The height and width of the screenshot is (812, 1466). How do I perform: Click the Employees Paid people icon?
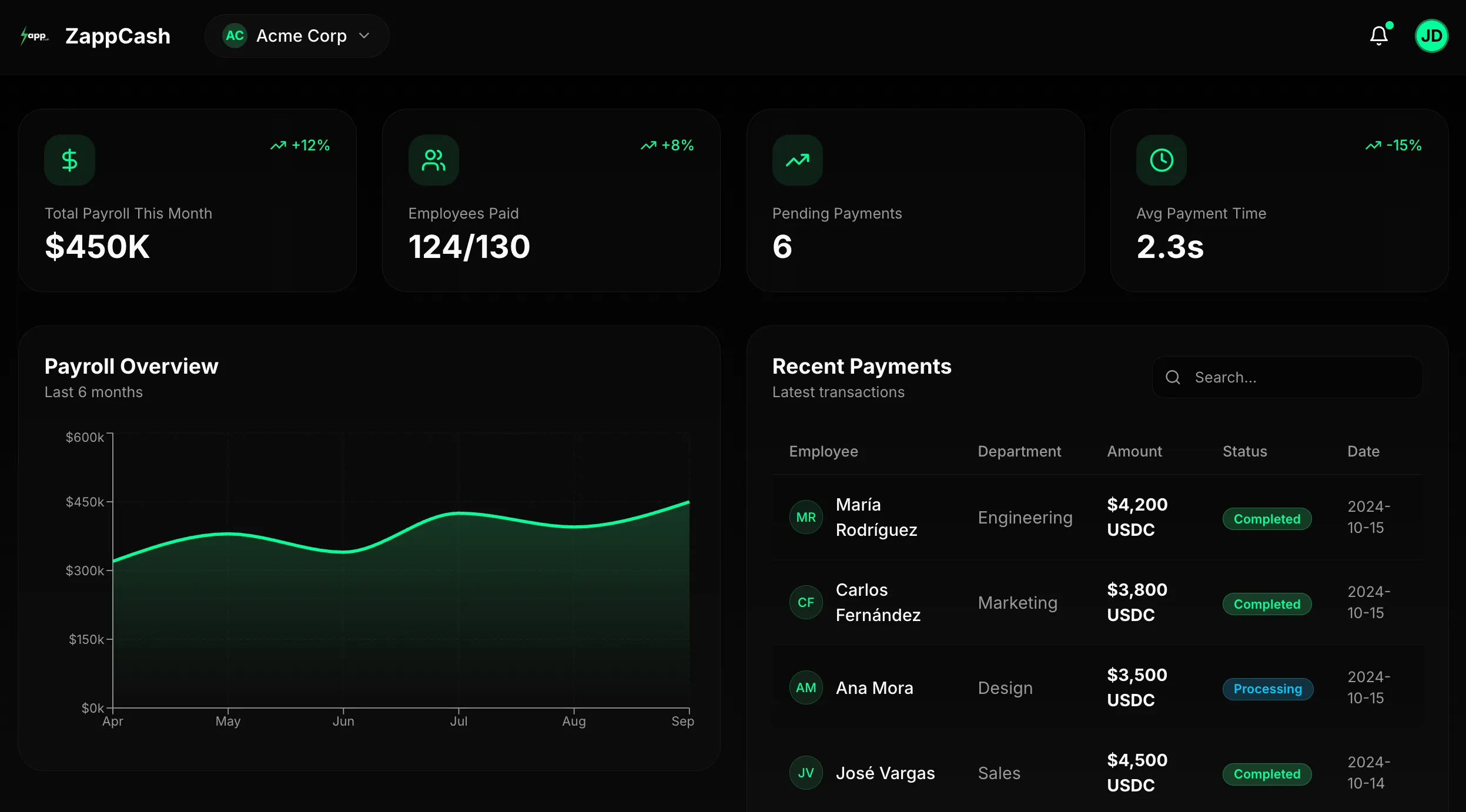(433, 160)
